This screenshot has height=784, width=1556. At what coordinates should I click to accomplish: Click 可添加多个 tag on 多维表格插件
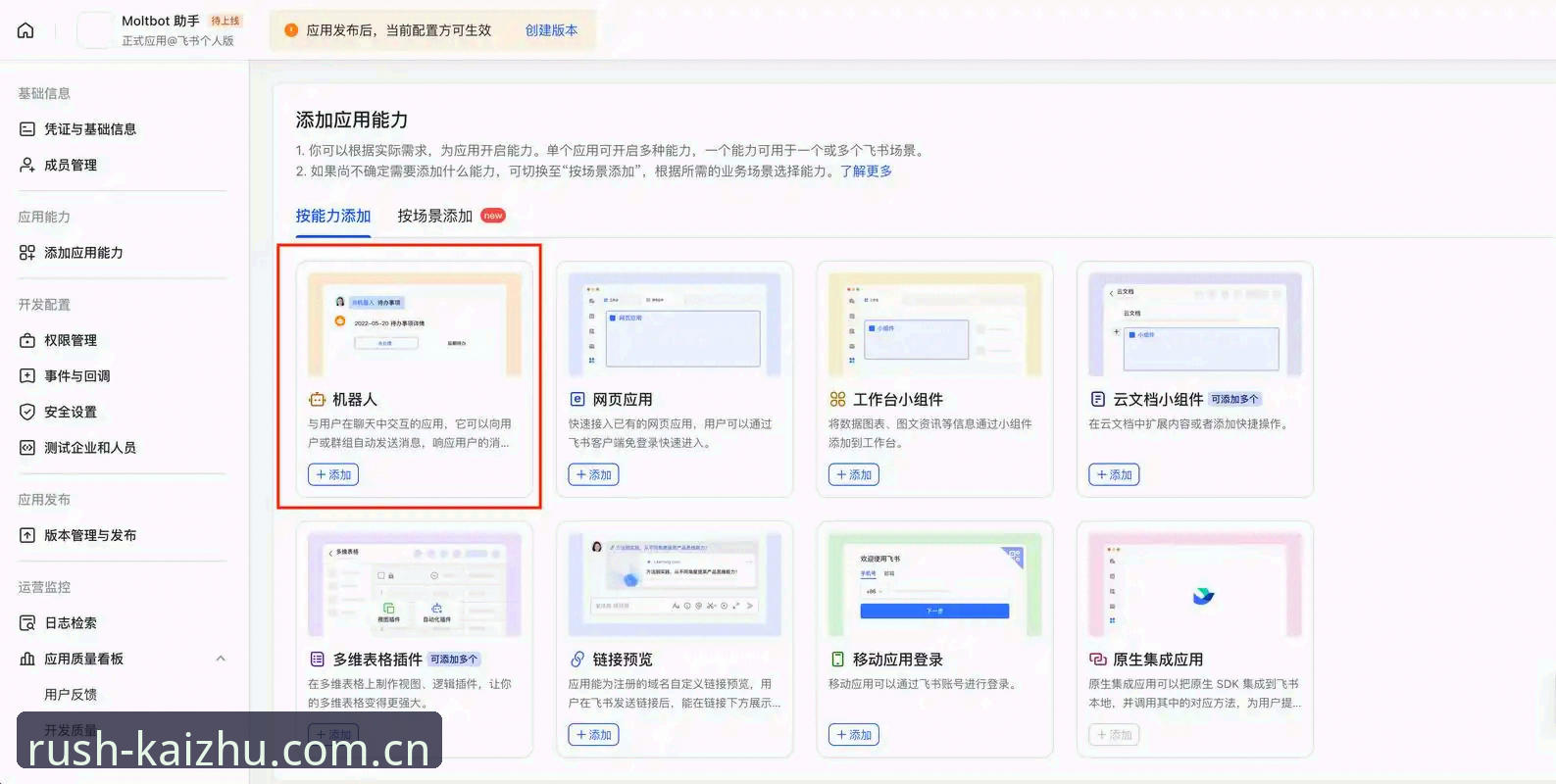click(x=454, y=660)
